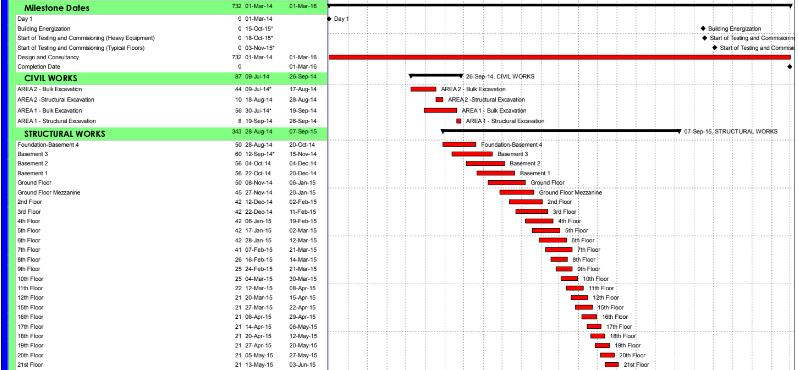Click finish date 17-Aug-14 of AREA 2 Bulk Excavation
This screenshot has height=370, width=798.
[x=303, y=89]
